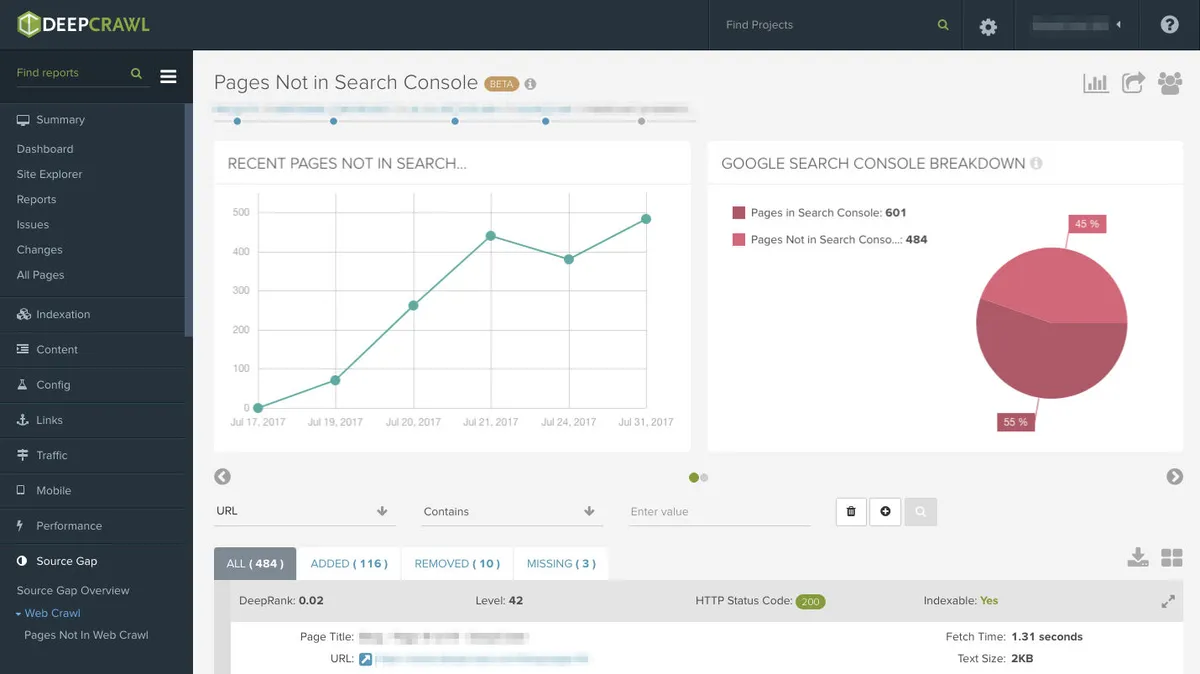The image size is (1200, 674).
Task: Click the share report icon
Action: 1133,83
